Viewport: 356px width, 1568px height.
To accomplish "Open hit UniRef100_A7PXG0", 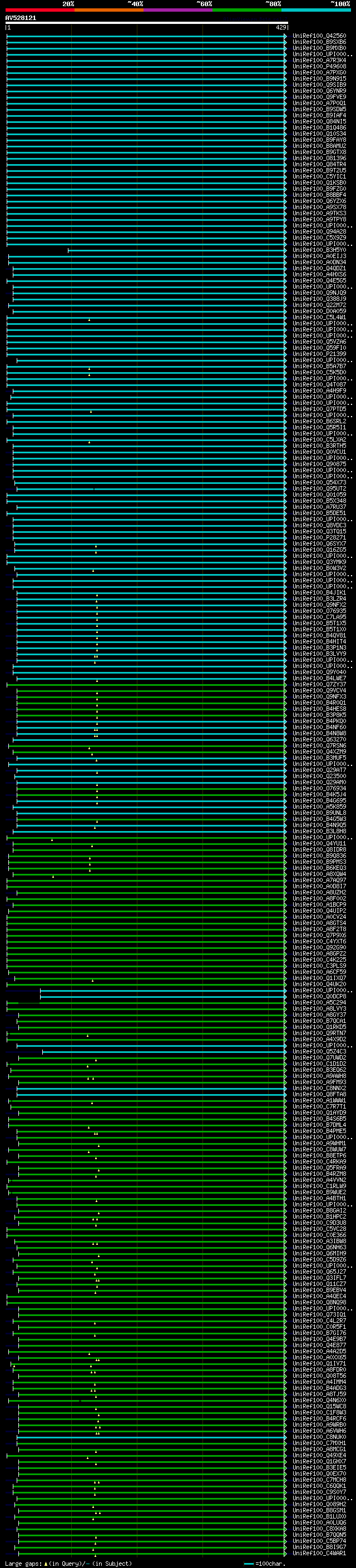I will pos(319,73).
